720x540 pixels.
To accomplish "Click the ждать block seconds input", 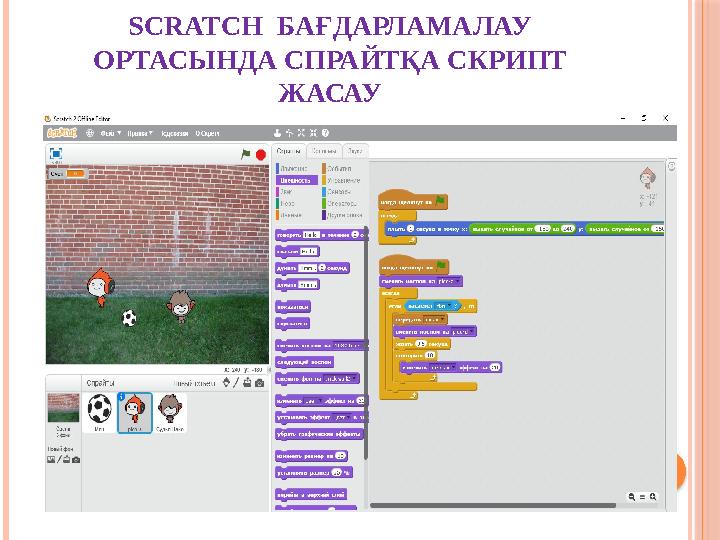I will [421, 343].
